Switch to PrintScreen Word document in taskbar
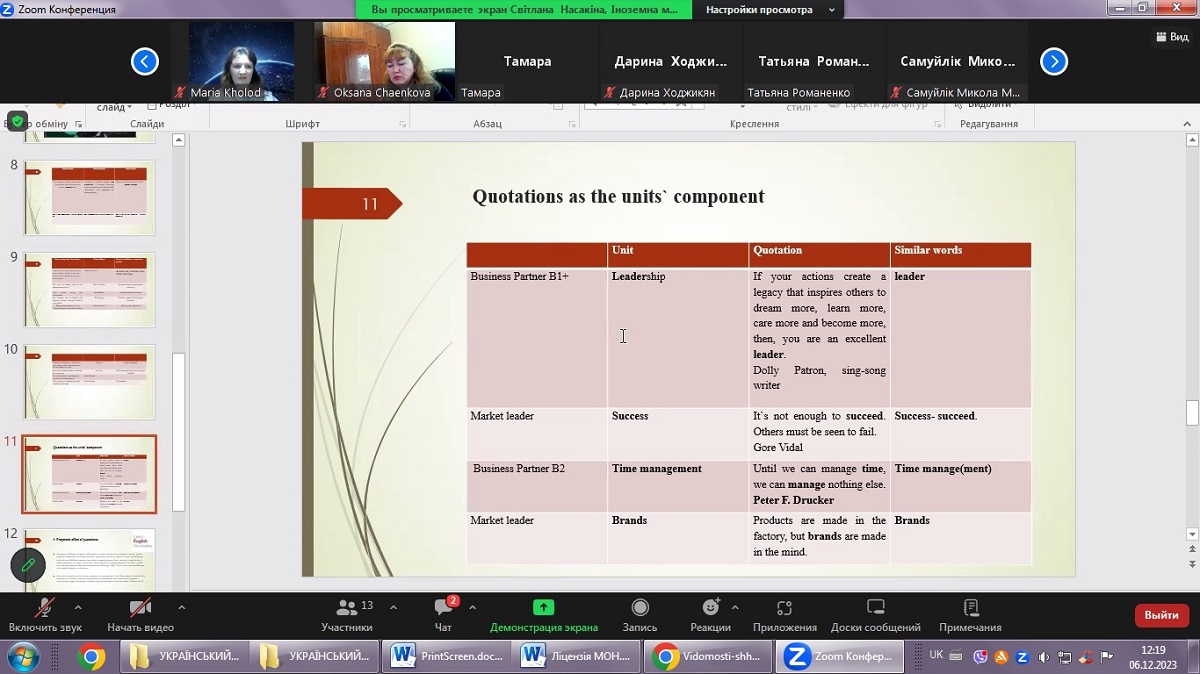This screenshot has width=1200, height=674. (x=448, y=656)
